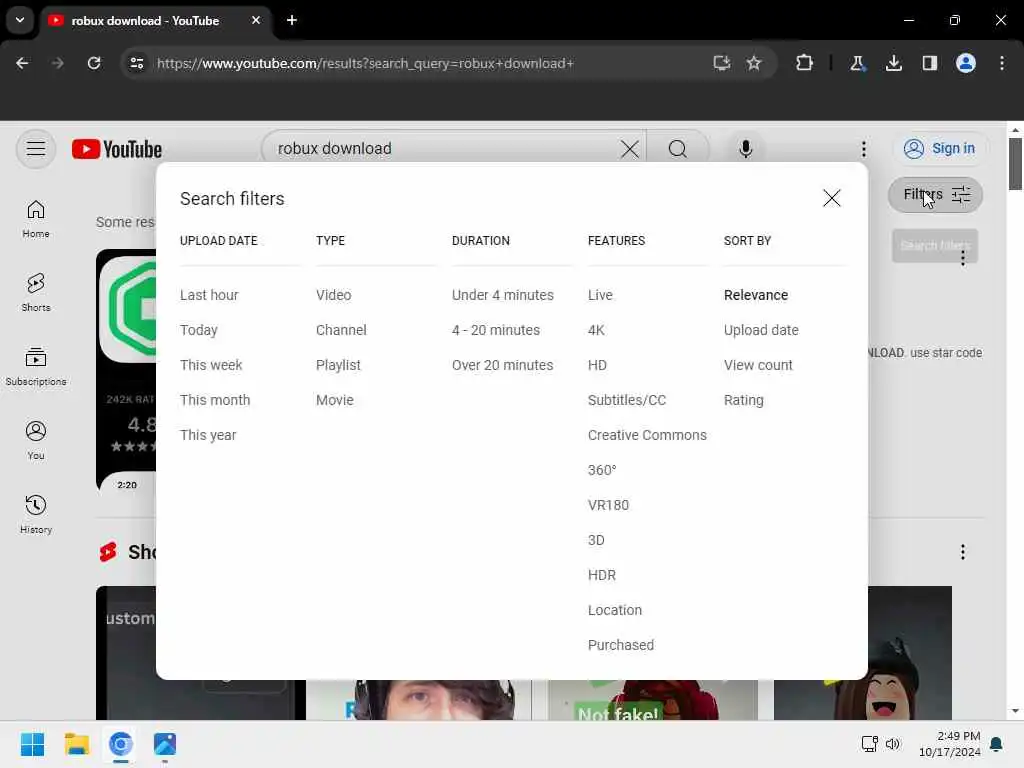
Task: Enable the 4K feature filter
Action: (596, 330)
